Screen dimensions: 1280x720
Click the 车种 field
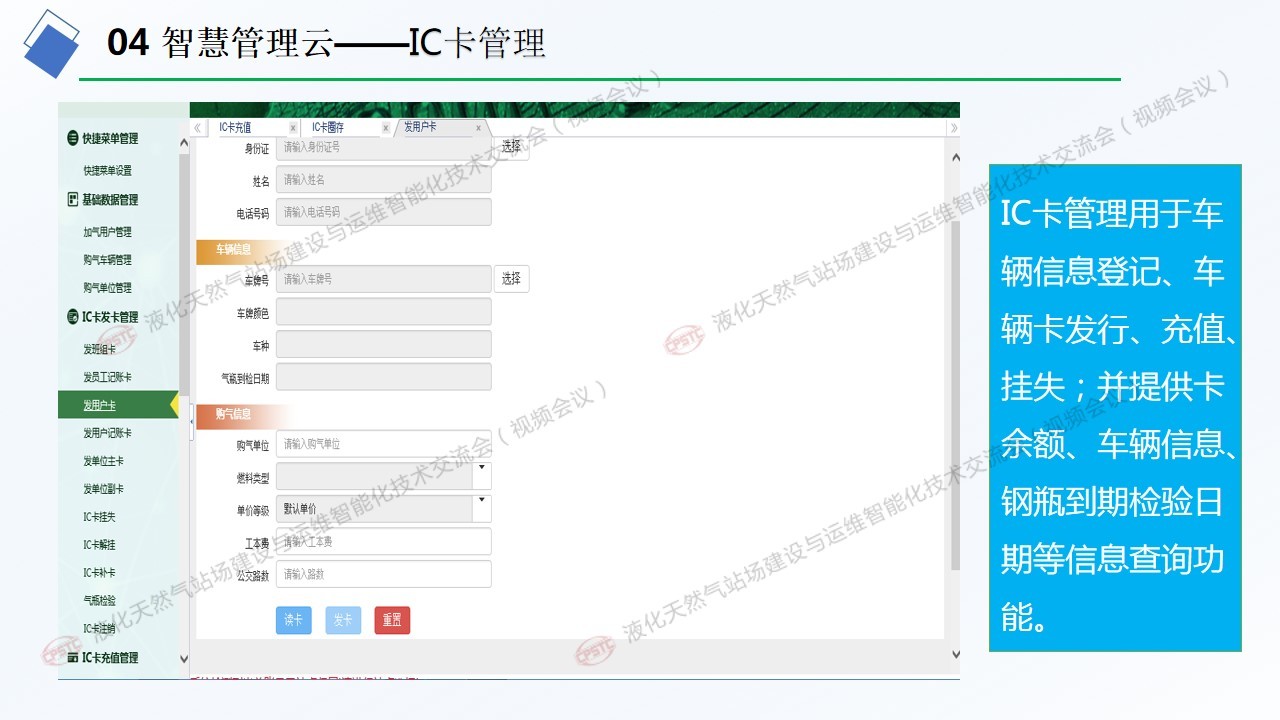pyautogui.click(x=383, y=344)
